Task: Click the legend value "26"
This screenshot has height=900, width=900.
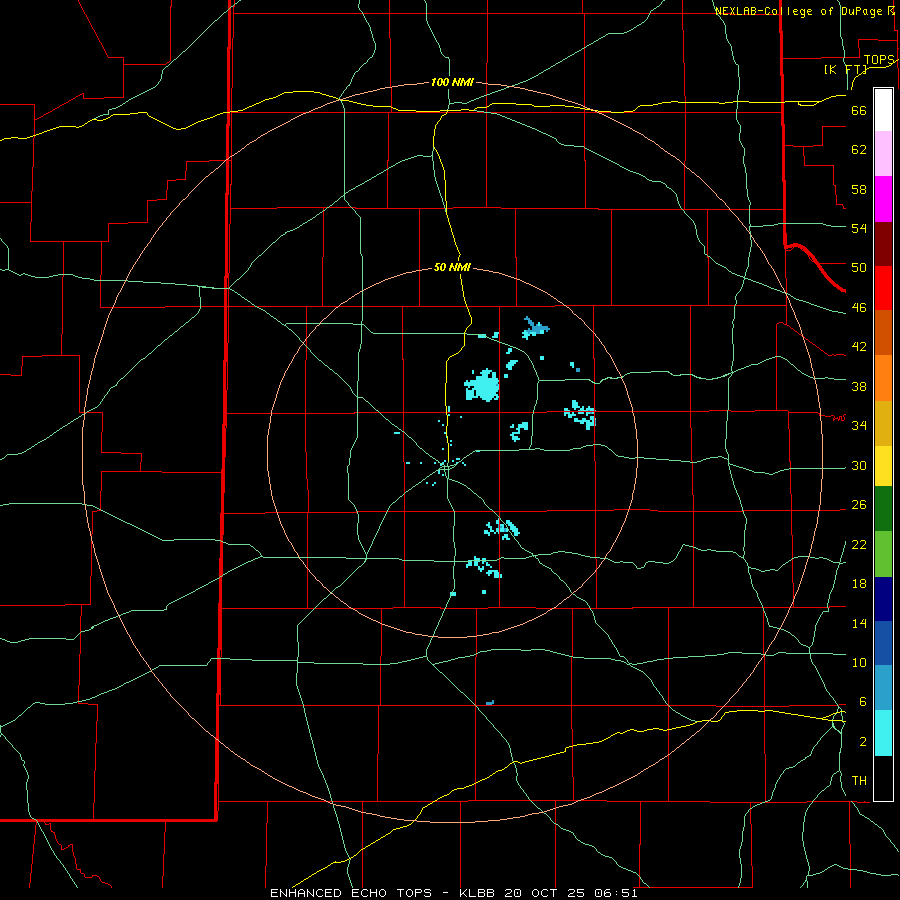Action: pyautogui.click(x=859, y=505)
